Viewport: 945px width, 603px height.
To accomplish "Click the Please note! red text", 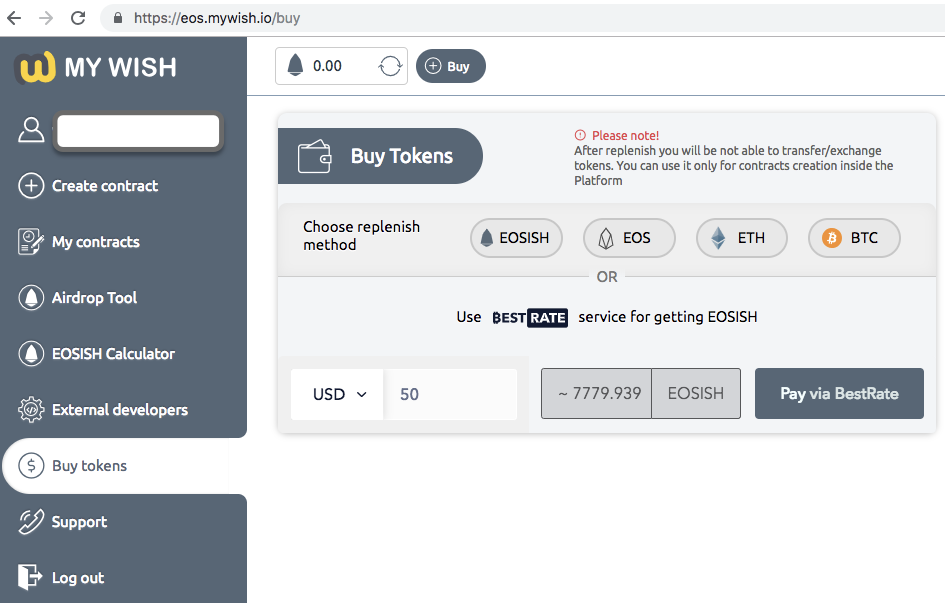I will [626, 136].
